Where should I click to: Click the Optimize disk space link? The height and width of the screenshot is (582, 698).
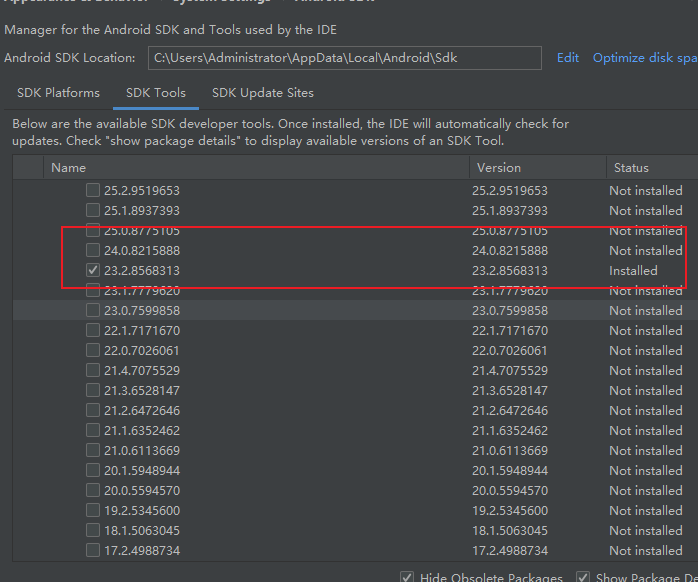[644, 58]
